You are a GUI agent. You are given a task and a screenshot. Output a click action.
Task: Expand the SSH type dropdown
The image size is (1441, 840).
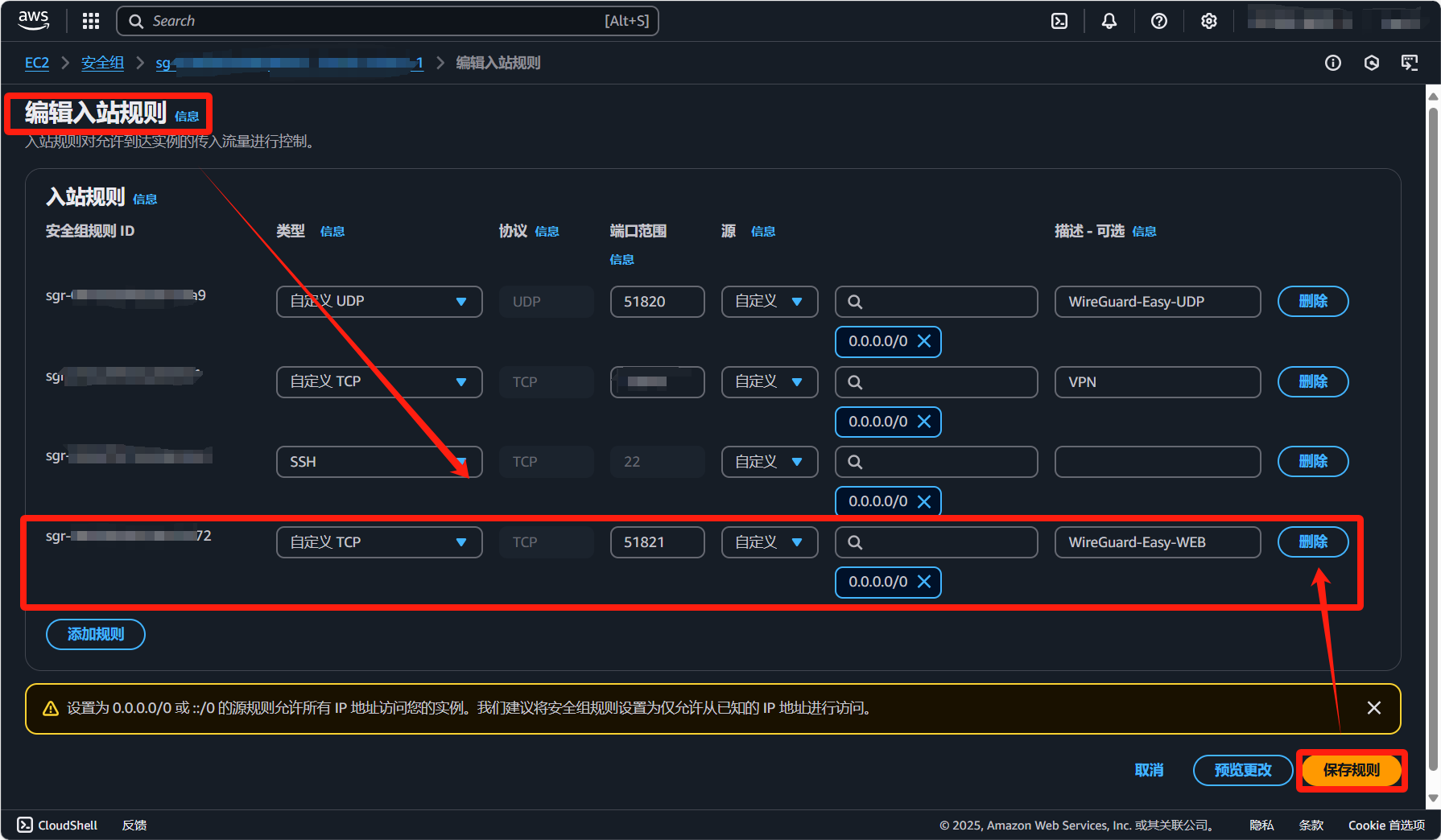tap(378, 462)
